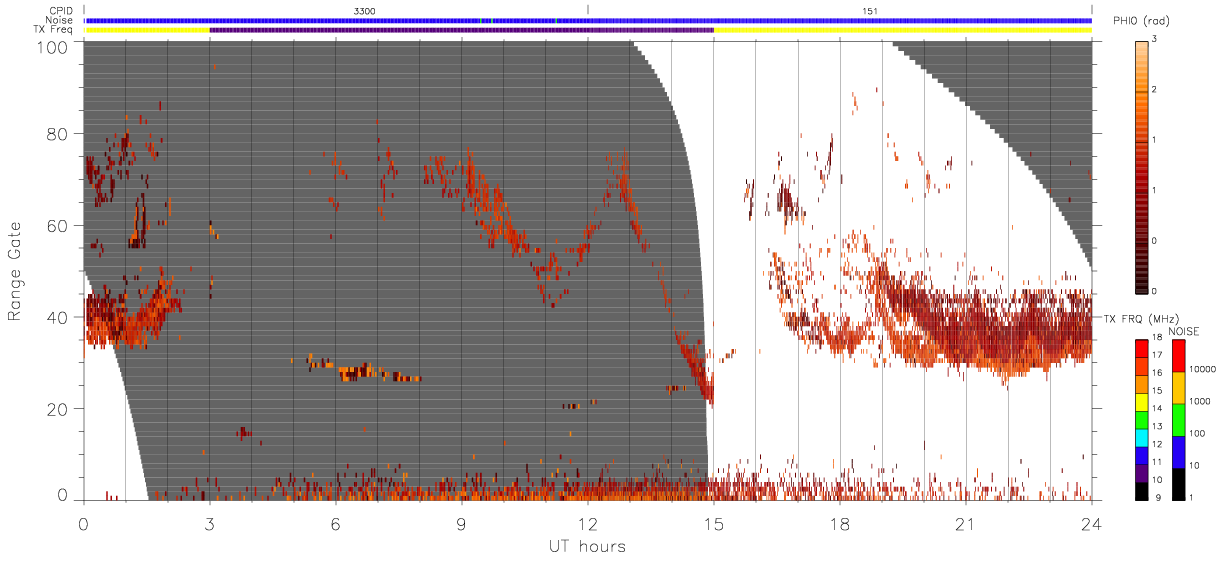The height and width of the screenshot is (567, 1228).
Task: Click x-axis tick label '24'
Action: click(1091, 523)
